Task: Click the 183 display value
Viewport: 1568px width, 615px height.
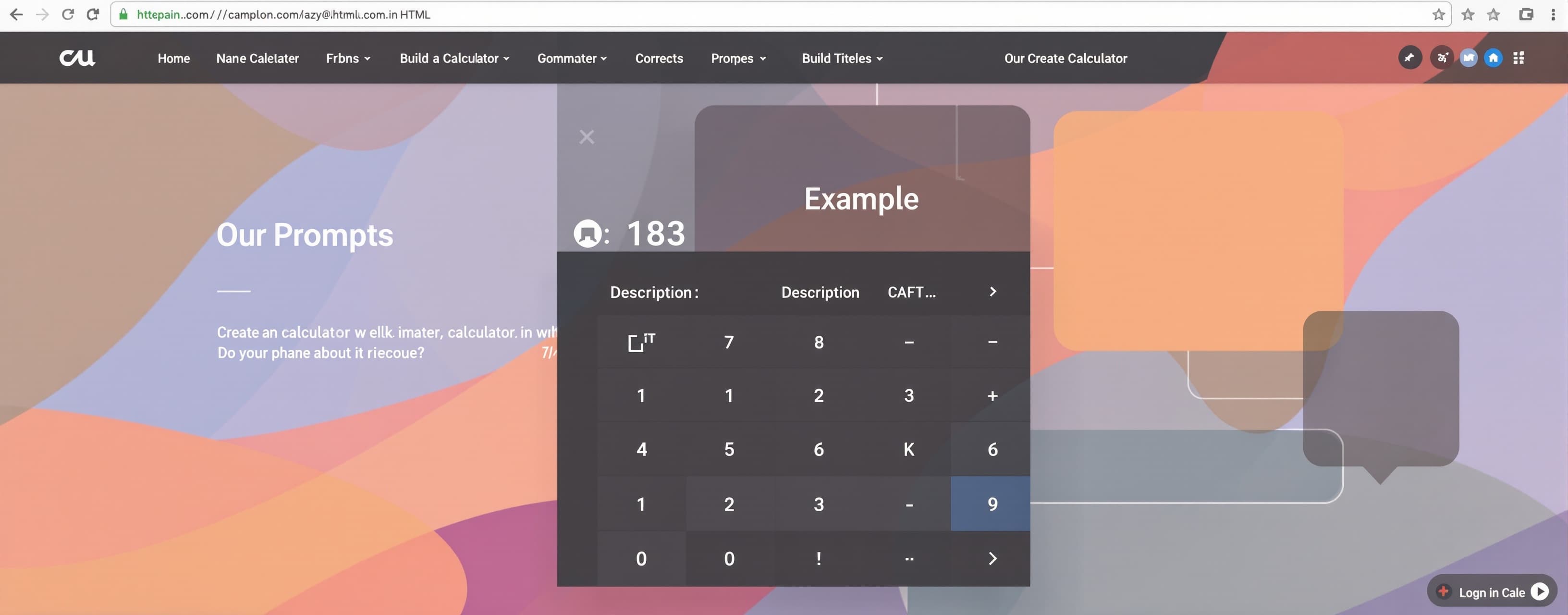Action: click(x=656, y=233)
